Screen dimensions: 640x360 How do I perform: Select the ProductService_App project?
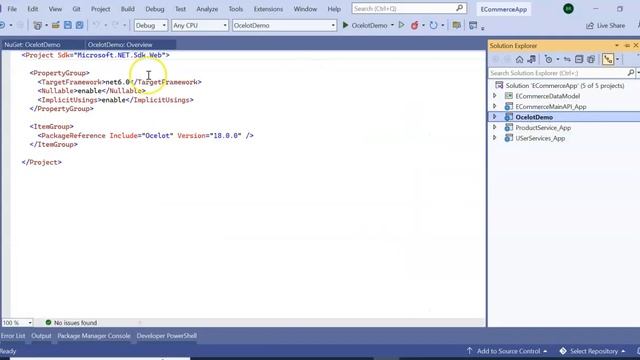(x=543, y=128)
